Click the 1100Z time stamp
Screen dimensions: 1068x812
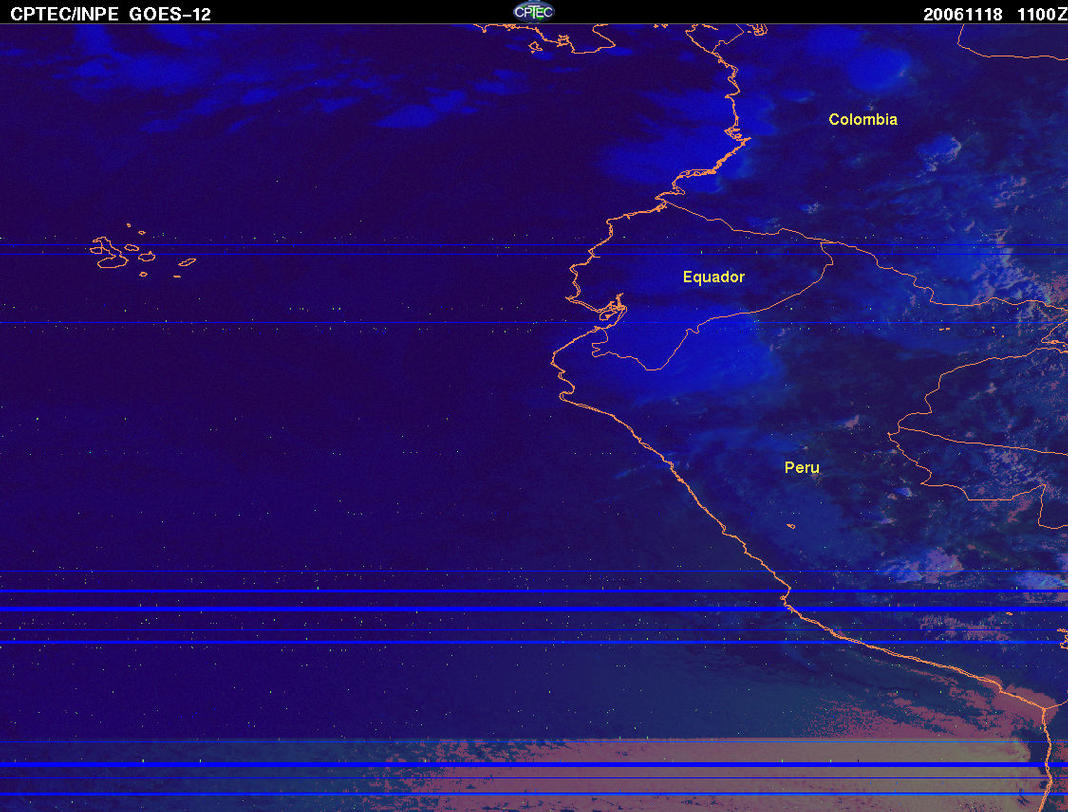click(1042, 14)
